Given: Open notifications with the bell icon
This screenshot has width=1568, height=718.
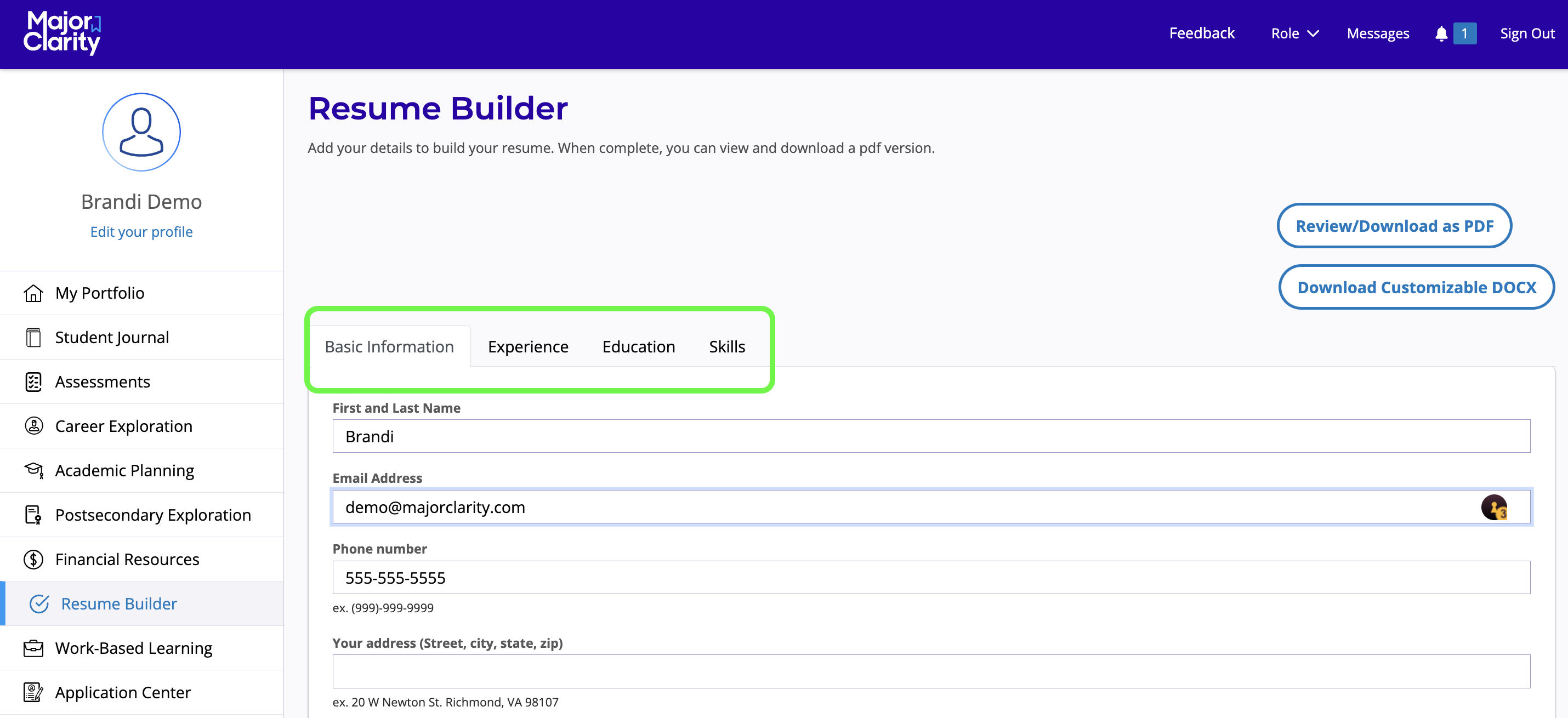Looking at the screenshot, I should [x=1441, y=33].
